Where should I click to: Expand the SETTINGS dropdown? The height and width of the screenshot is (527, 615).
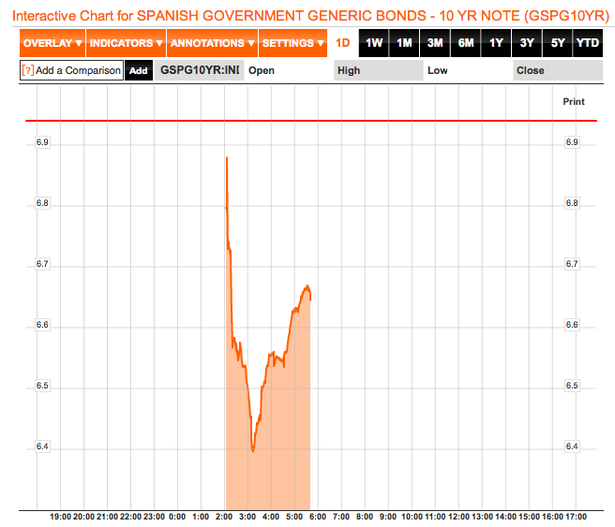pyautogui.click(x=293, y=43)
